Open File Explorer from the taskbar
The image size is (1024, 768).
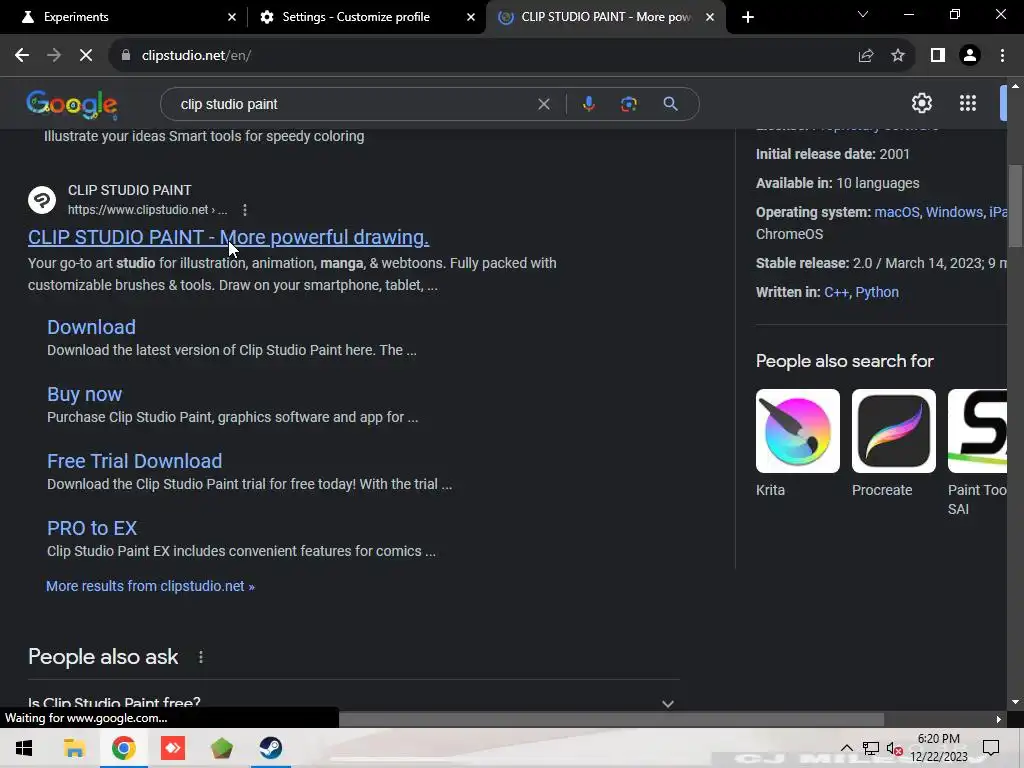(x=74, y=748)
